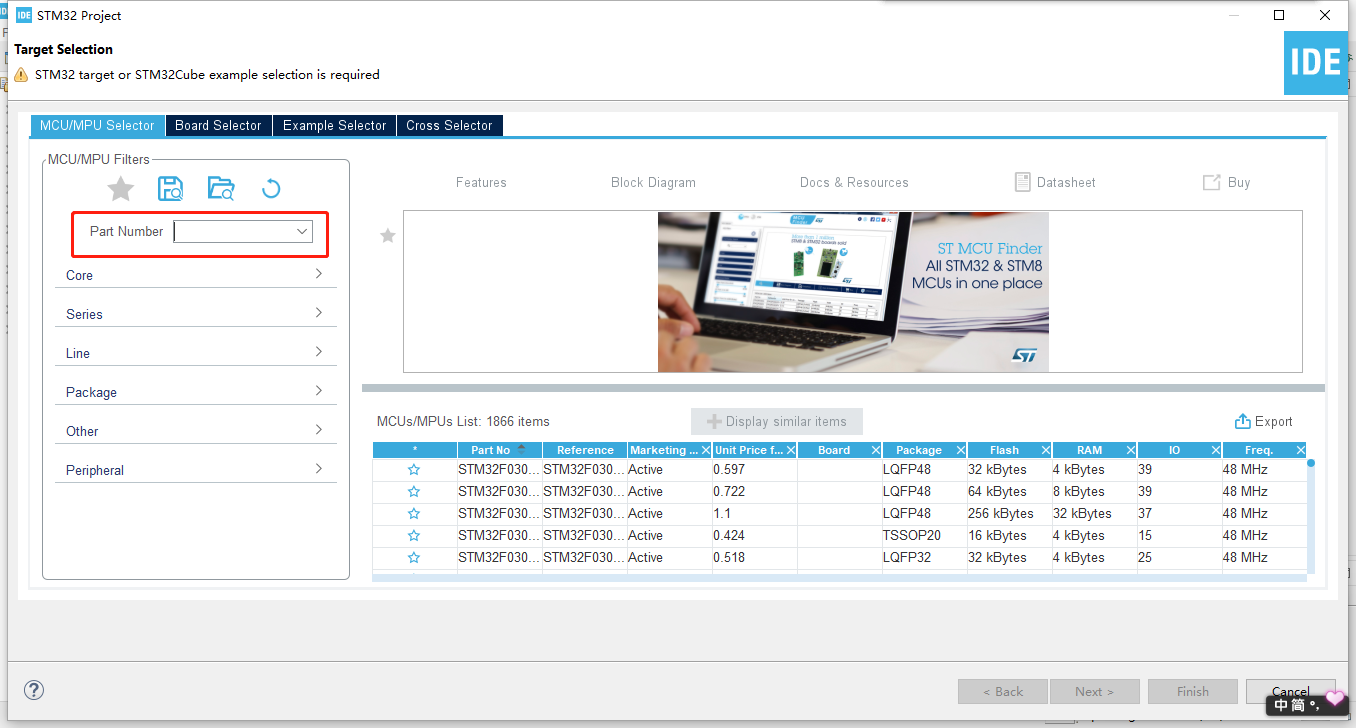Open the help question mark icon
Image resolution: width=1356 pixels, height=728 pixels.
click(x=34, y=690)
